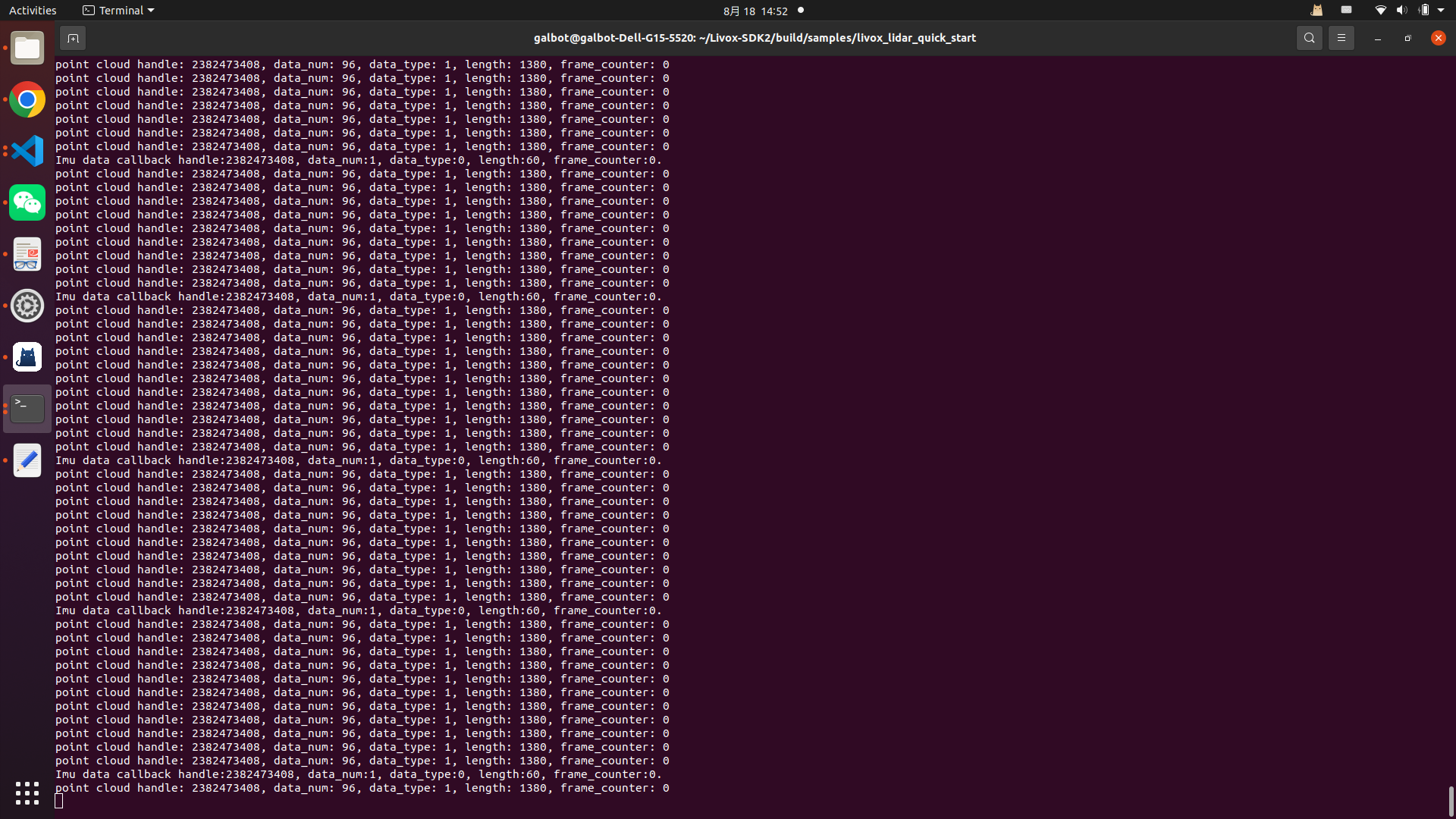Click the Wi-Fi network indicator
The width and height of the screenshot is (1456, 819).
pos(1380,11)
